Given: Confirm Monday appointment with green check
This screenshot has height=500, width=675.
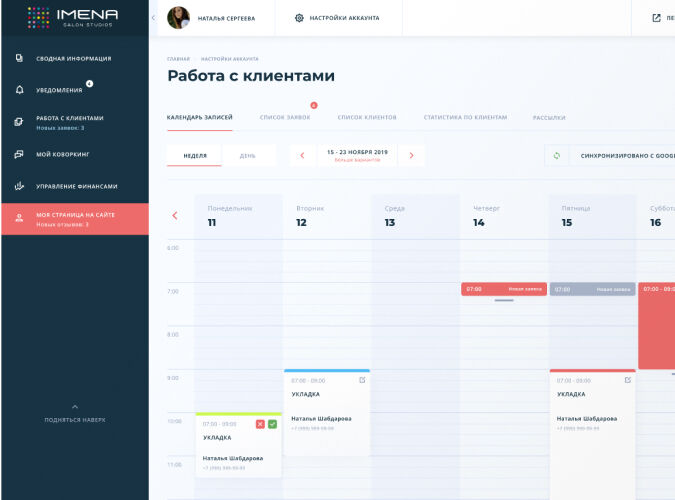Looking at the screenshot, I should point(272,424).
